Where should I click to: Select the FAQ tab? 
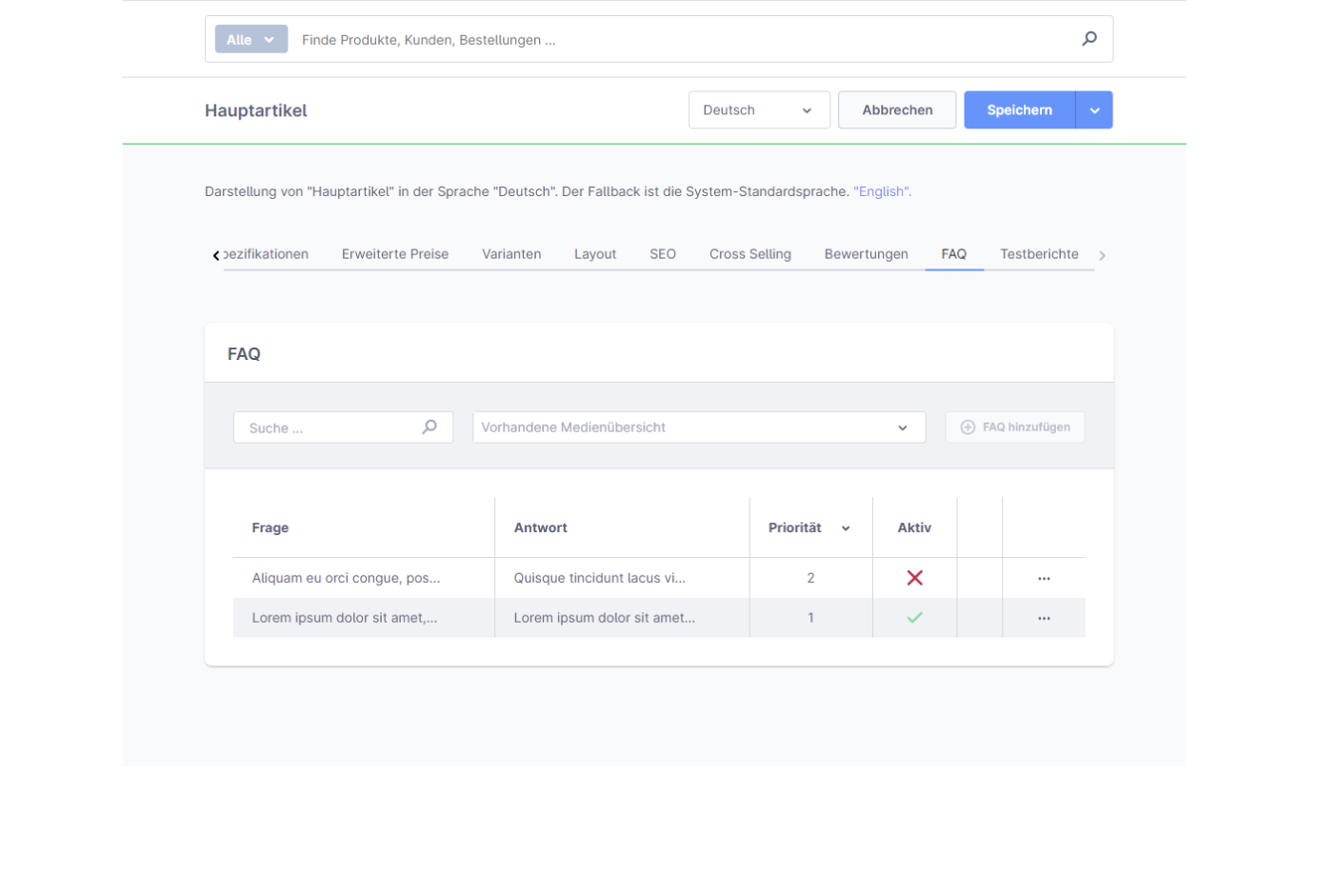point(954,254)
